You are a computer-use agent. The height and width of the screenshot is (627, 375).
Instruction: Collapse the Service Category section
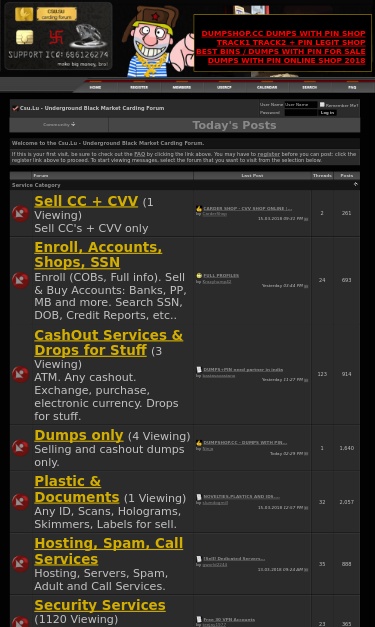pos(355,184)
